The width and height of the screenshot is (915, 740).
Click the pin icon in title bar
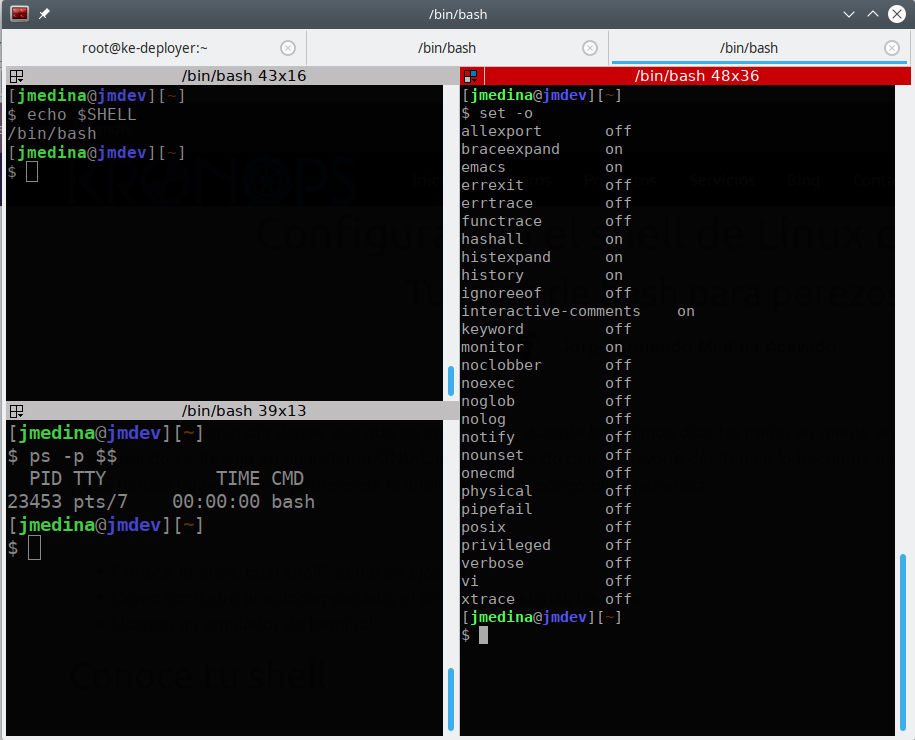click(44, 14)
